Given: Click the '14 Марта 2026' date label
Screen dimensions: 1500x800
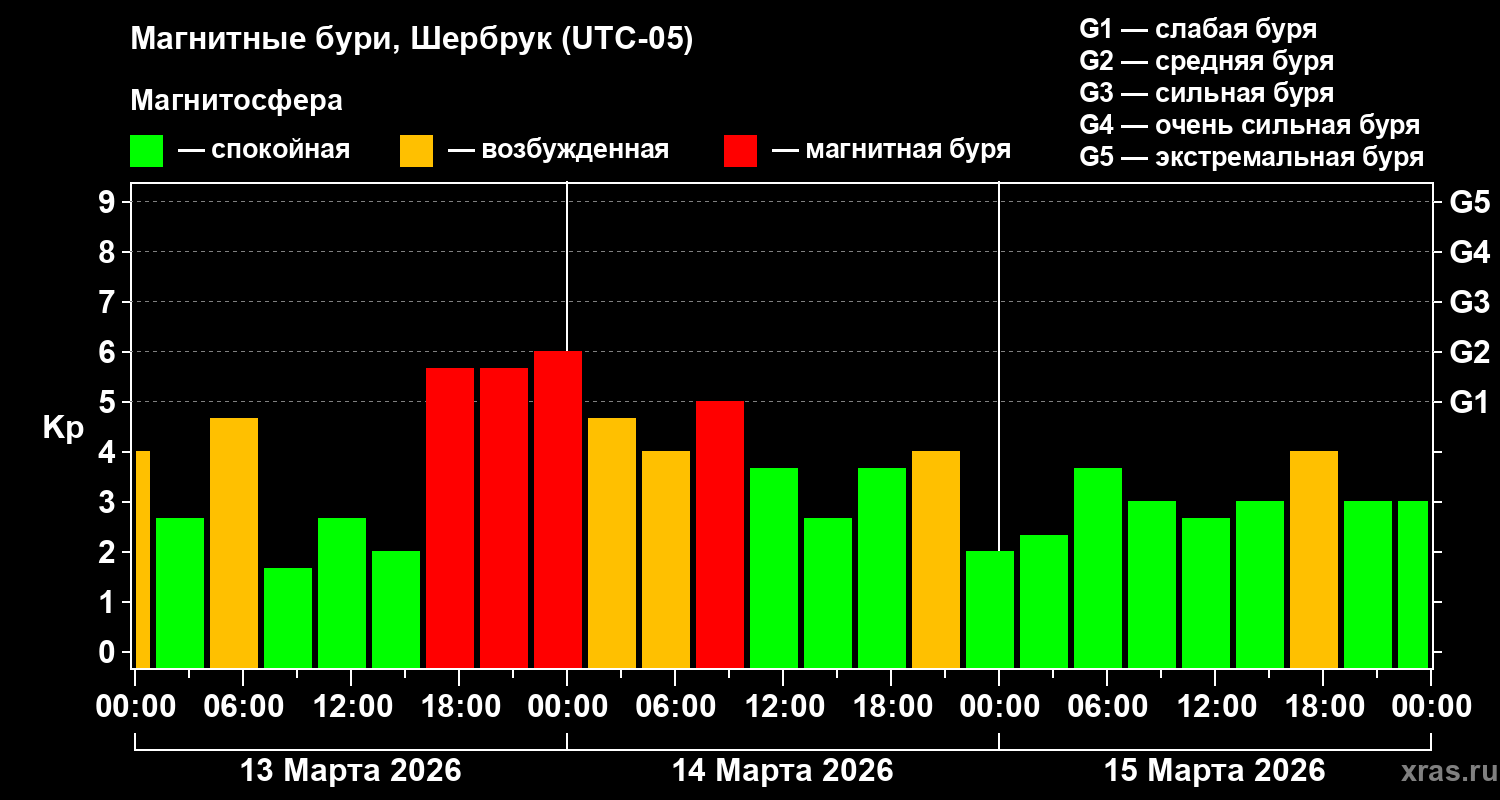Looking at the screenshot, I should [783, 771].
